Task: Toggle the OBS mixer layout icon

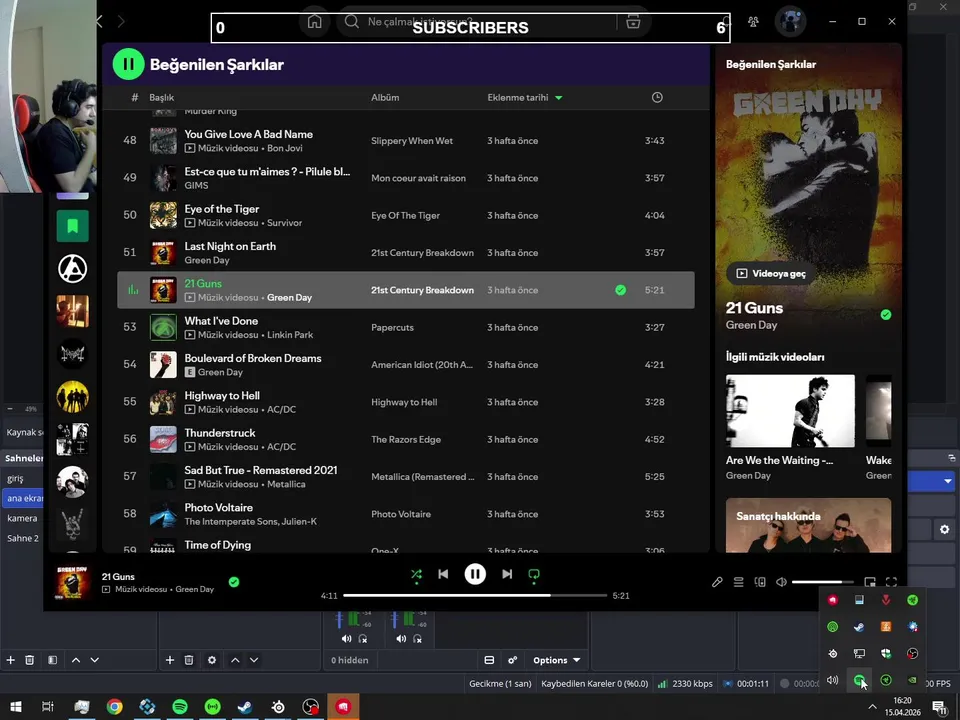Action: click(x=489, y=660)
